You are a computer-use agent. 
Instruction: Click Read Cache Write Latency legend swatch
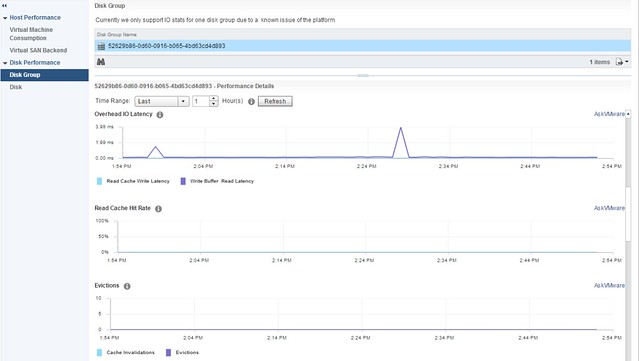(x=99, y=181)
